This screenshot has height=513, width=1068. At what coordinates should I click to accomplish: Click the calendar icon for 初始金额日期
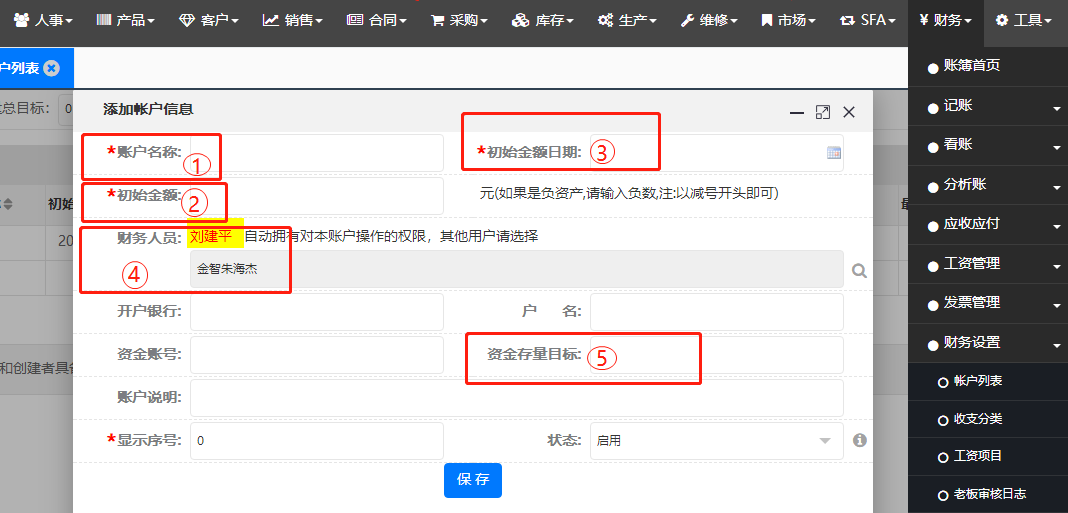tap(833, 153)
